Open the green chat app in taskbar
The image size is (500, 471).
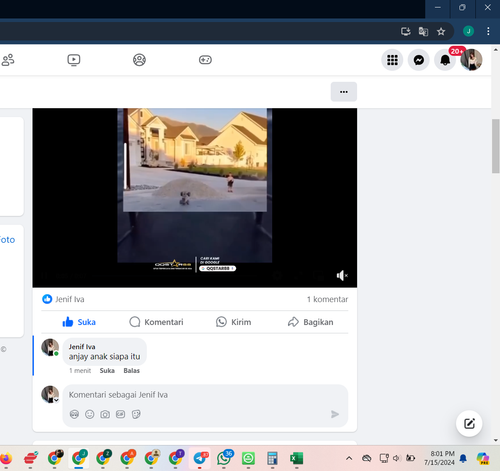(x=248, y=459)
